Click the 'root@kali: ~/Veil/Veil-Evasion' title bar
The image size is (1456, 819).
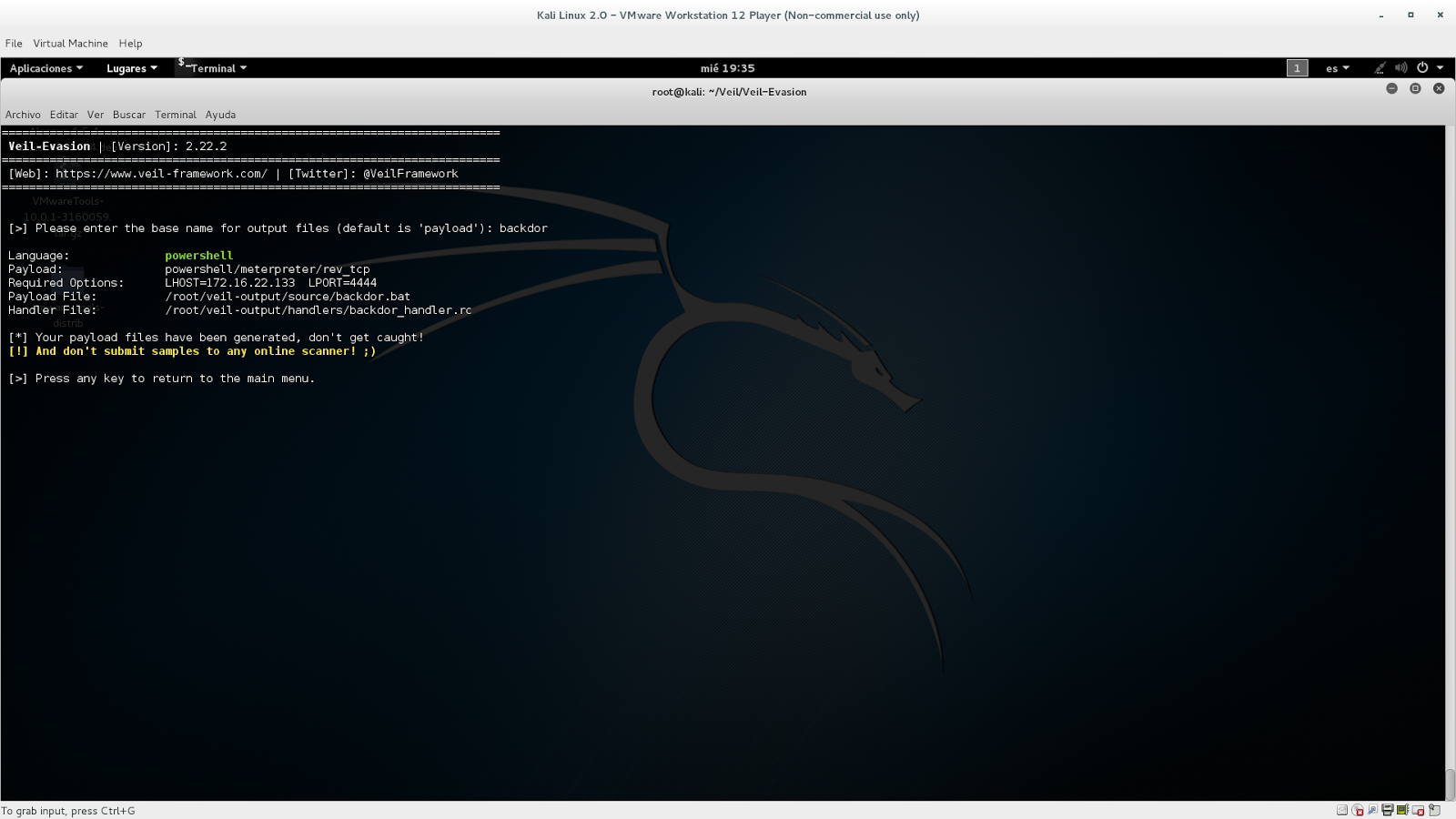(729, 92)
